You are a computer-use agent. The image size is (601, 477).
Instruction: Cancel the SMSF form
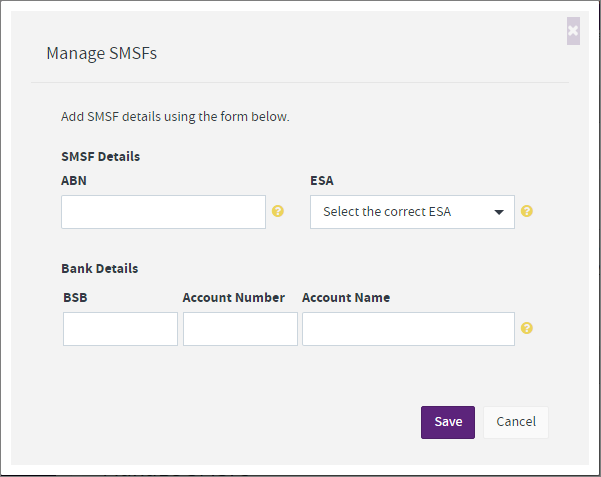(x=516, y=422)
